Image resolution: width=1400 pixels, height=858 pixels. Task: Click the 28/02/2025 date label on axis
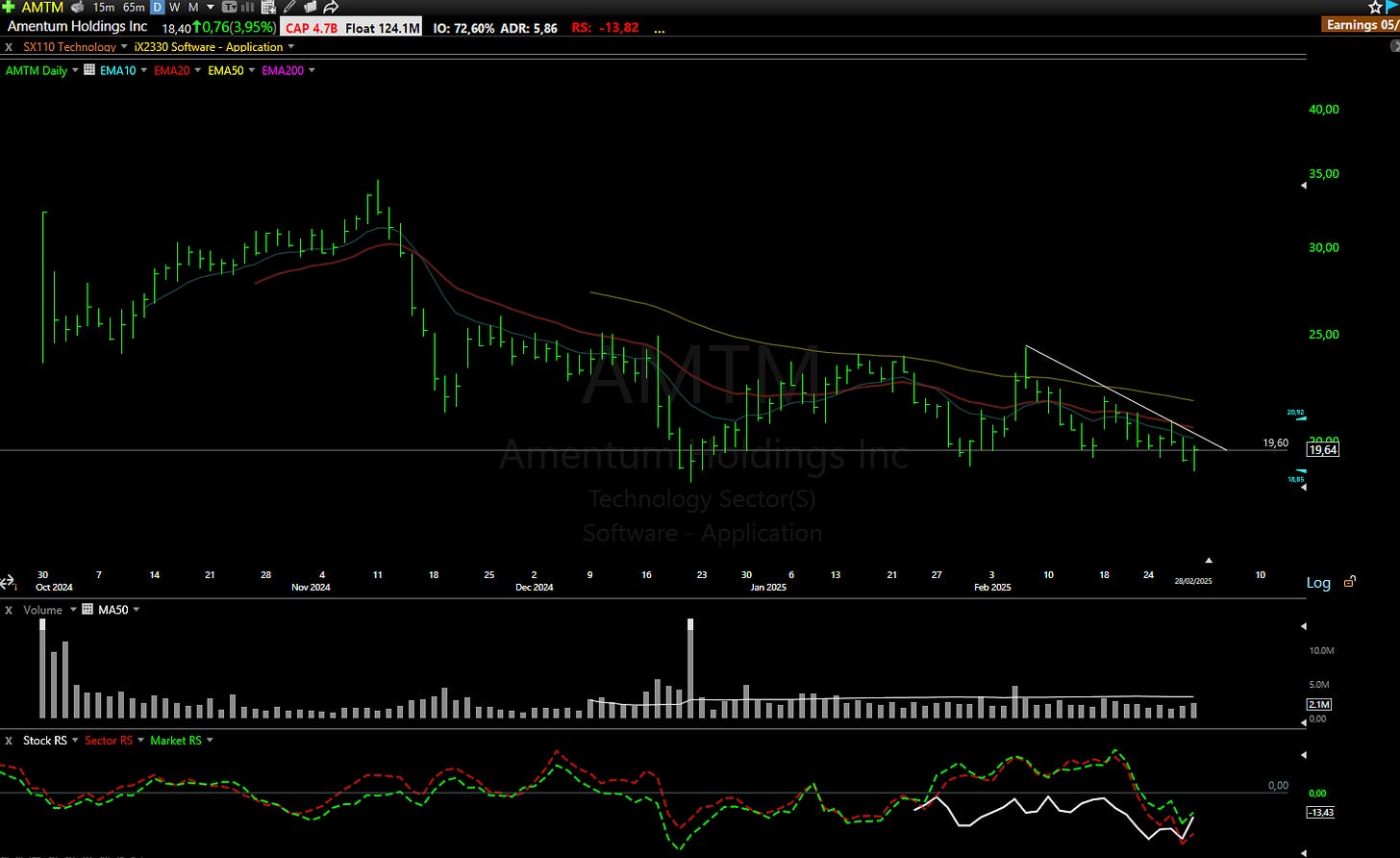click(1193, 581)
